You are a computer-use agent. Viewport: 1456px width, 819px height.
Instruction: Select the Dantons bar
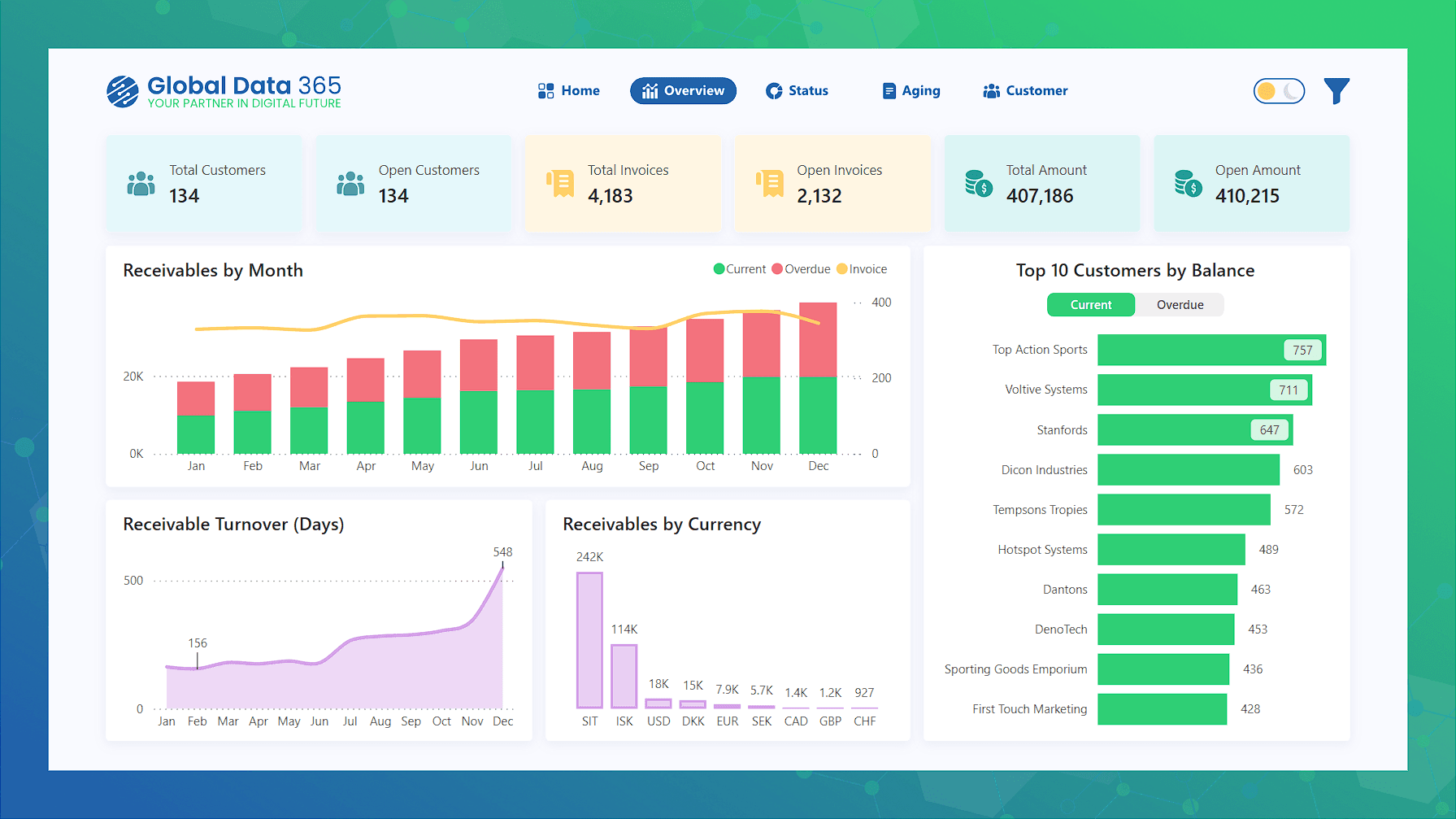point(1167,589)
